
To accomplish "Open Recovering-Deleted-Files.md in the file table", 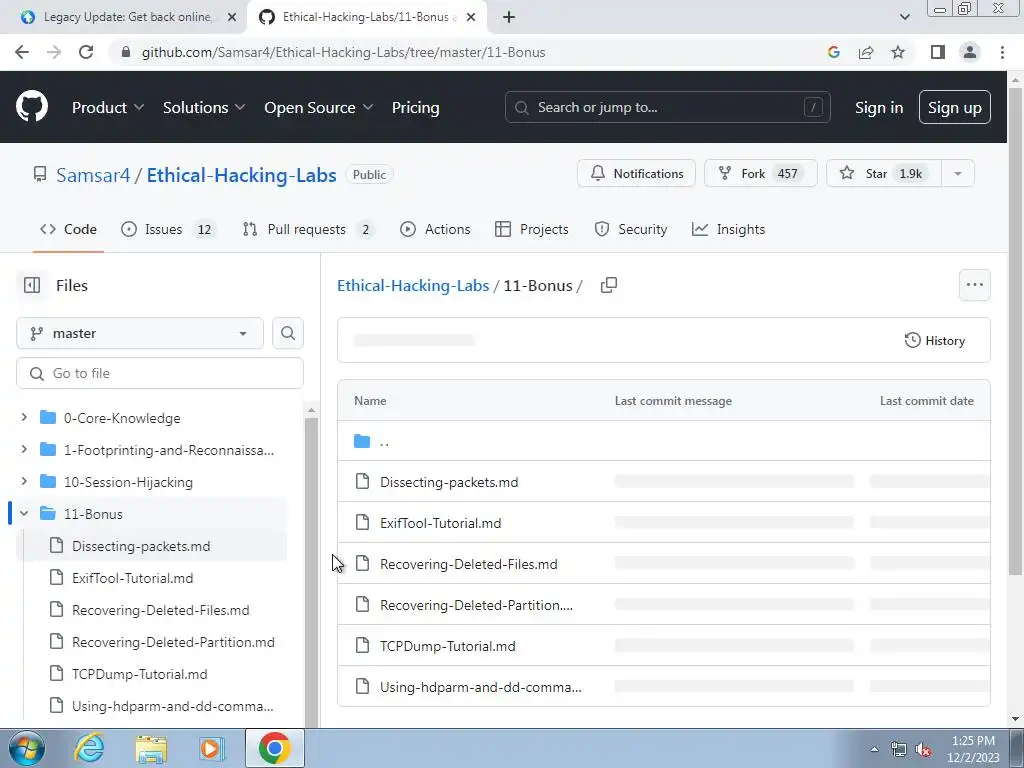I will point(469,564).
